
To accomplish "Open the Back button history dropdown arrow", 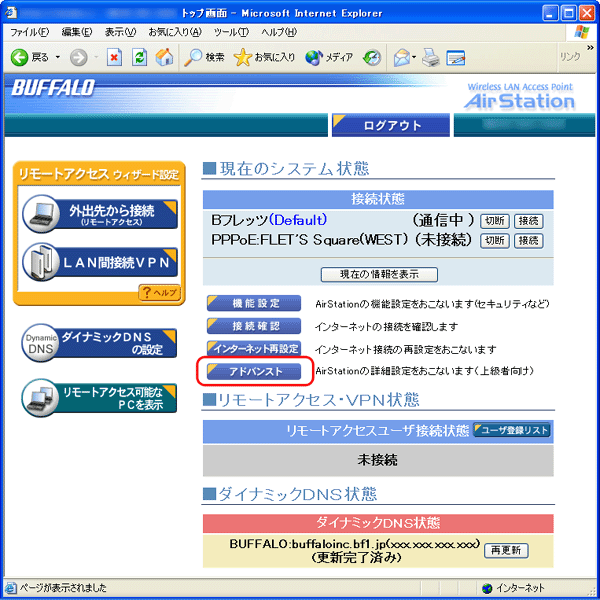I will tap(58, 57).
